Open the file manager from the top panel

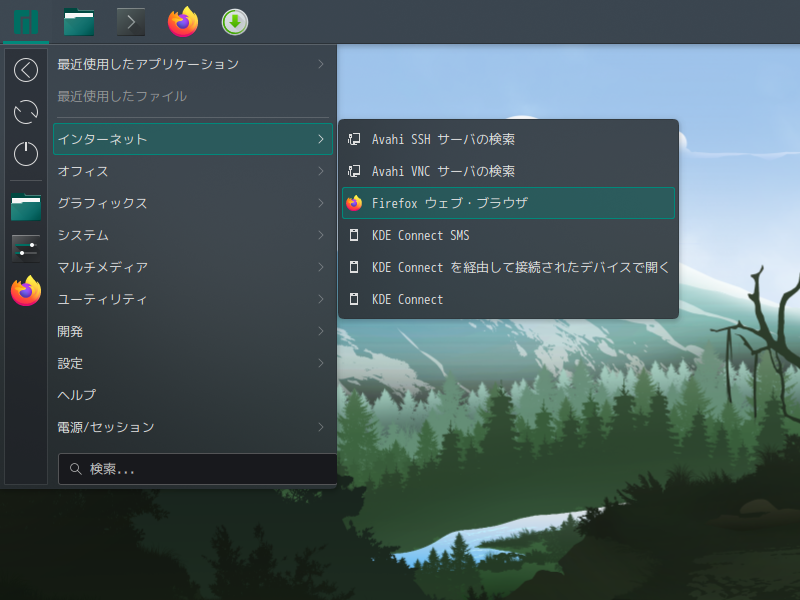79,22
